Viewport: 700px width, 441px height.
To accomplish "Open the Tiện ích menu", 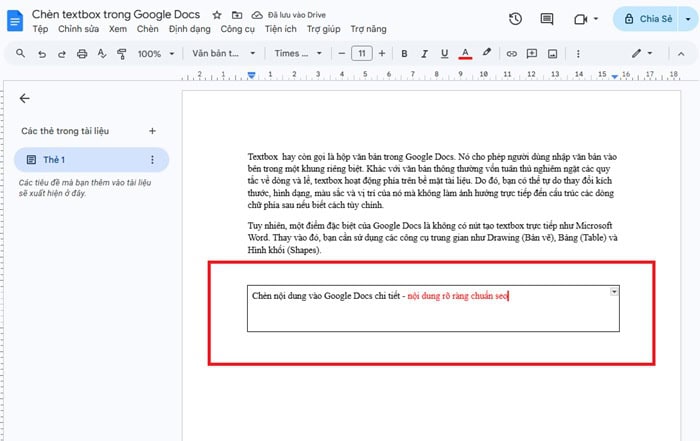I will (x=280, y=29).
